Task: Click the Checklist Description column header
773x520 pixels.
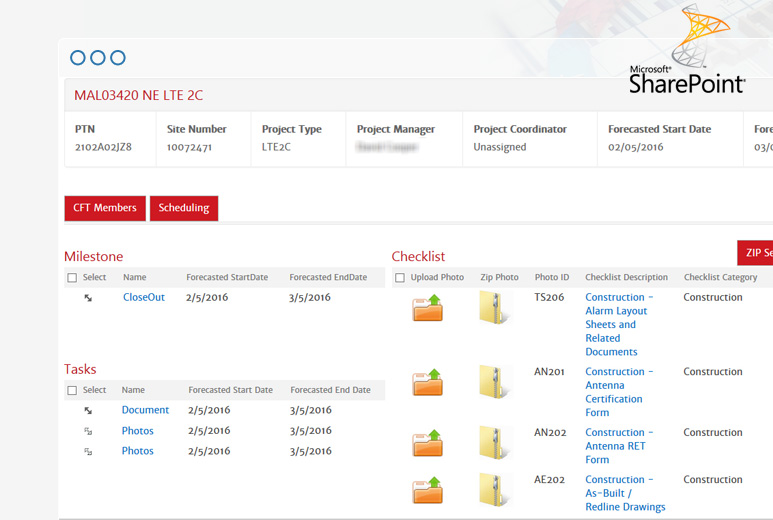Action: click(x=627, y=277)
